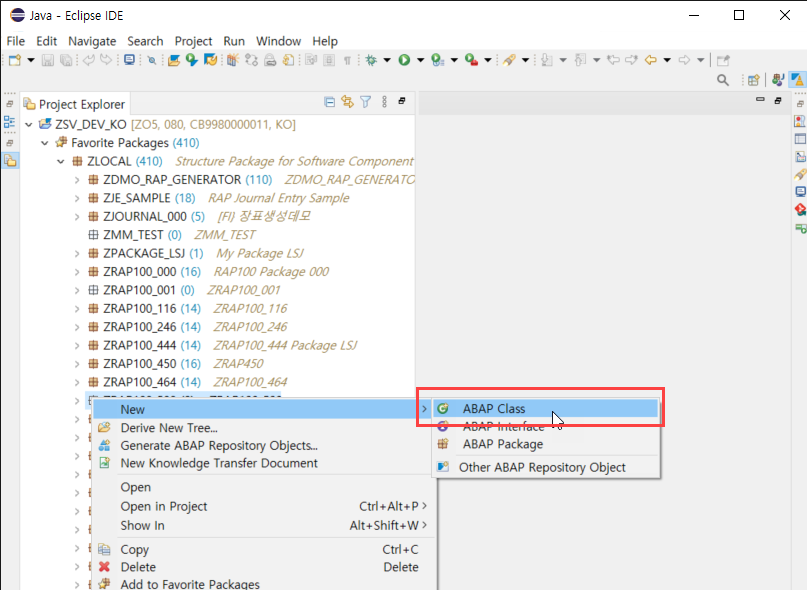Click the Search flashlight toolbar icon
Screen dimensions: 807x590
coord(509,60)
